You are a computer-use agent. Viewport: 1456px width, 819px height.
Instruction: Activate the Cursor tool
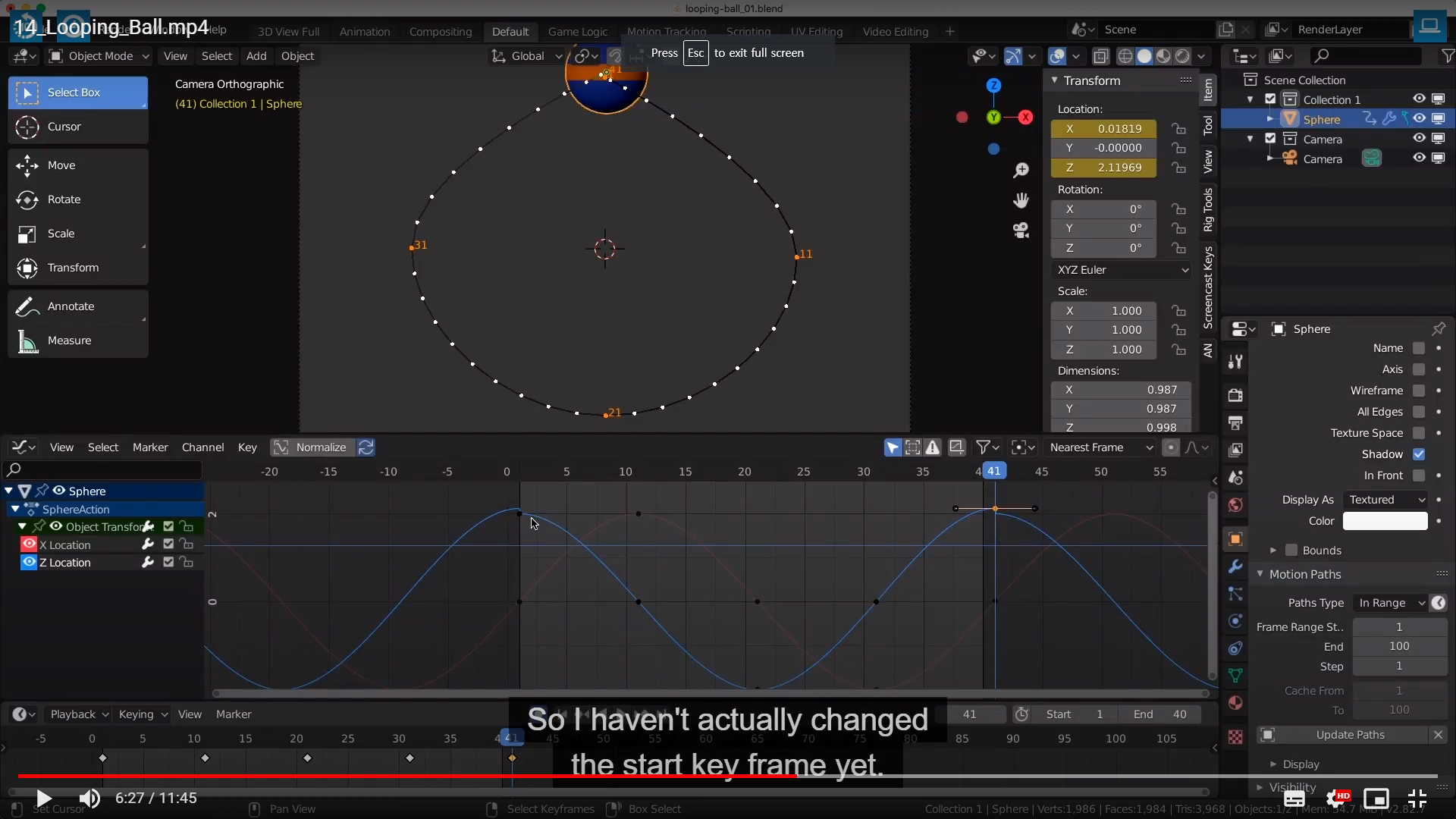click(x=64, y=127)
